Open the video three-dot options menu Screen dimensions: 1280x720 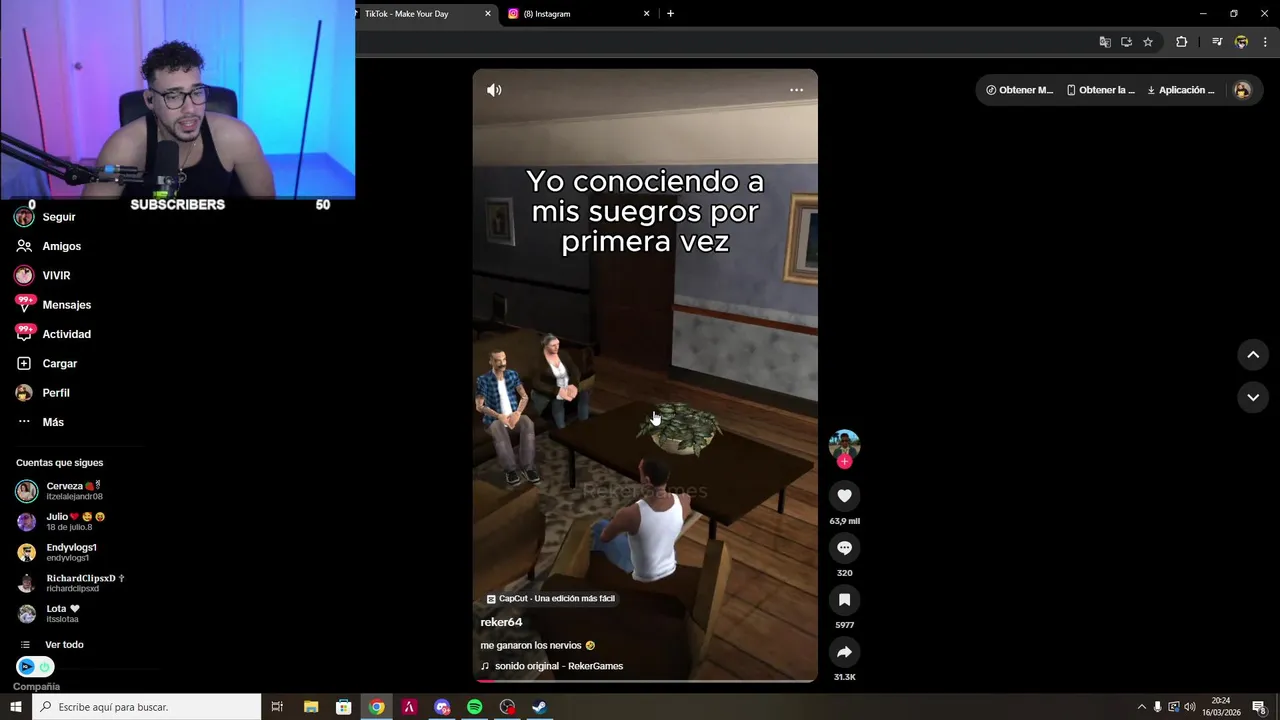click(796, 90)
